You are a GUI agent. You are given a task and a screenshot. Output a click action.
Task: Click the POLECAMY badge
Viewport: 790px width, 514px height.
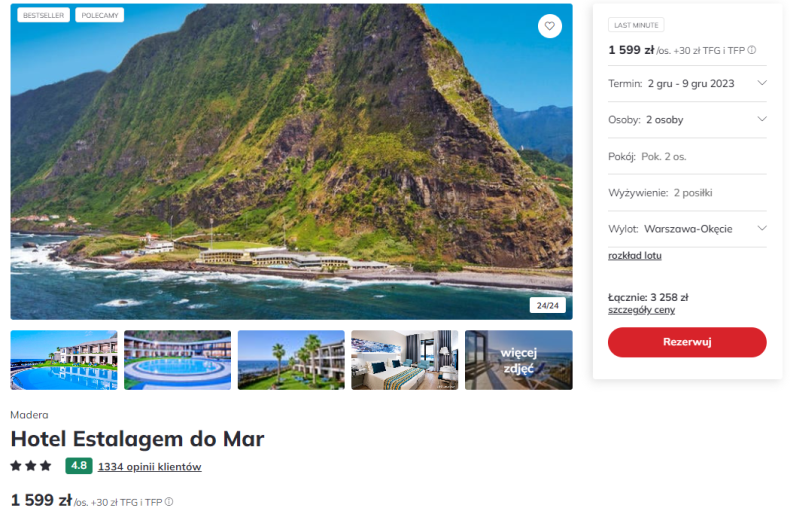click(x=100, y=15)
